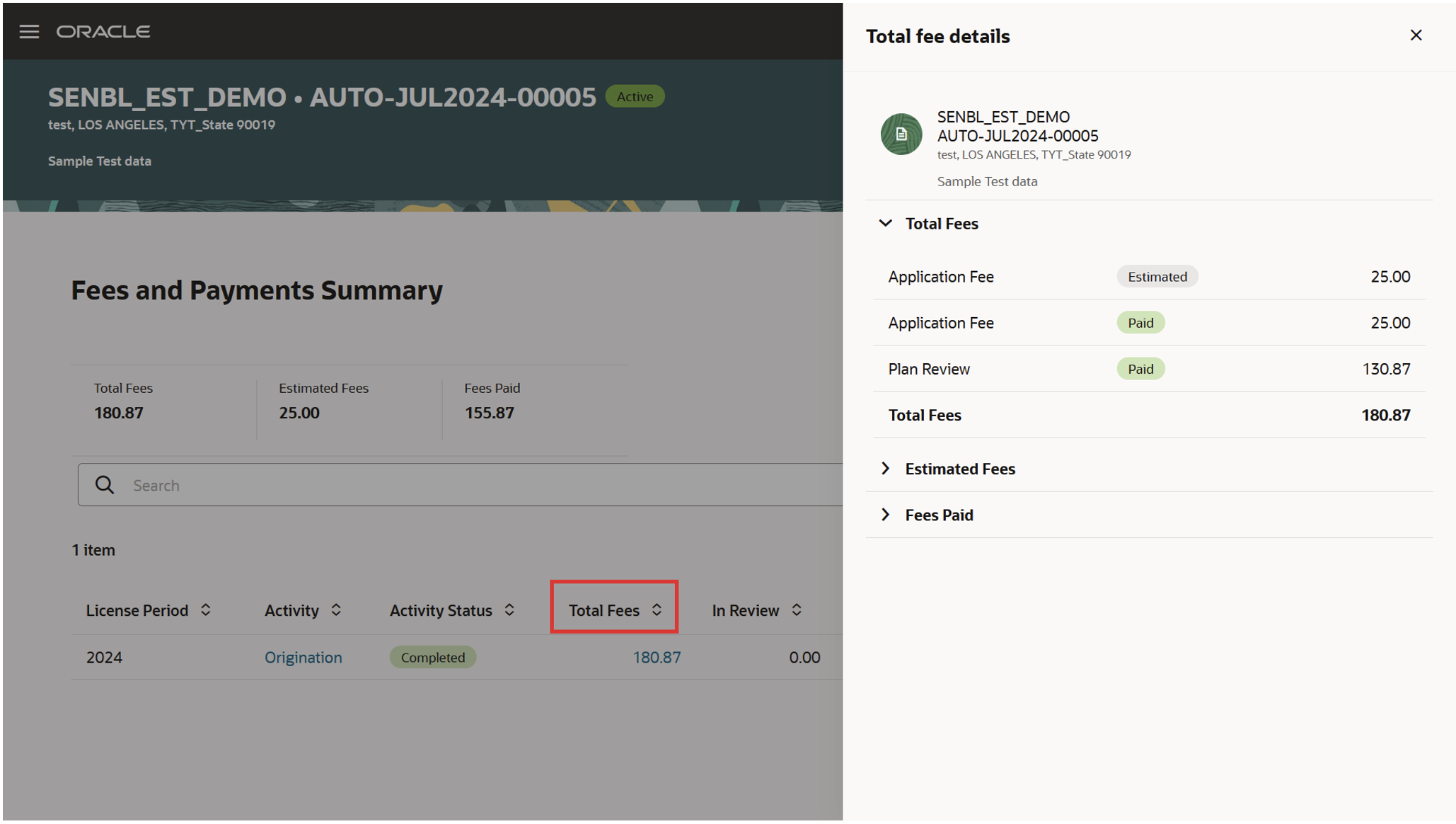1456x824 pixels.
Task: Open the hamburger navigation menu
Action: pos(29,32)
